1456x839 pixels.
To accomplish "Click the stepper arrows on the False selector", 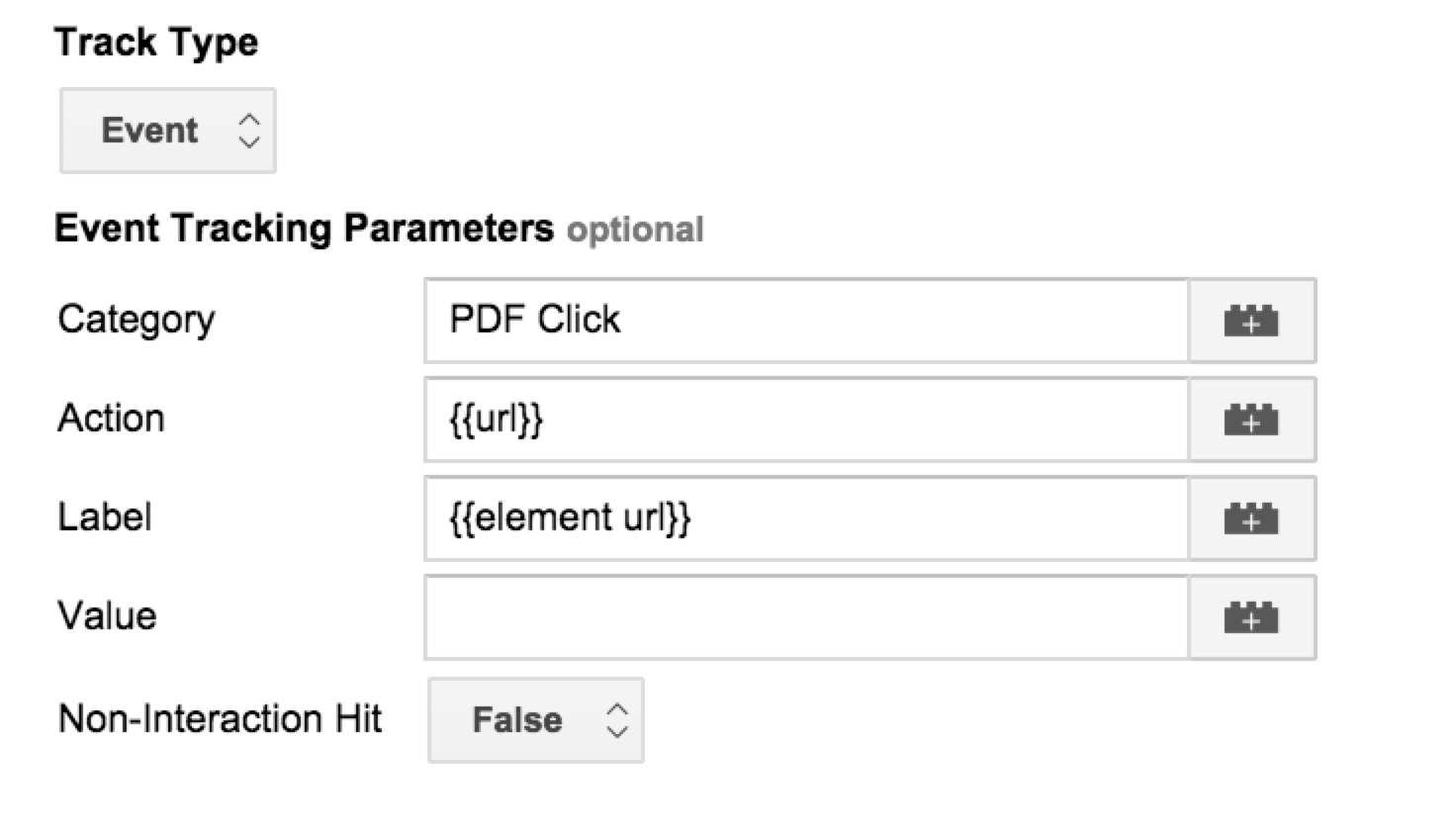I will click(617, 720).
